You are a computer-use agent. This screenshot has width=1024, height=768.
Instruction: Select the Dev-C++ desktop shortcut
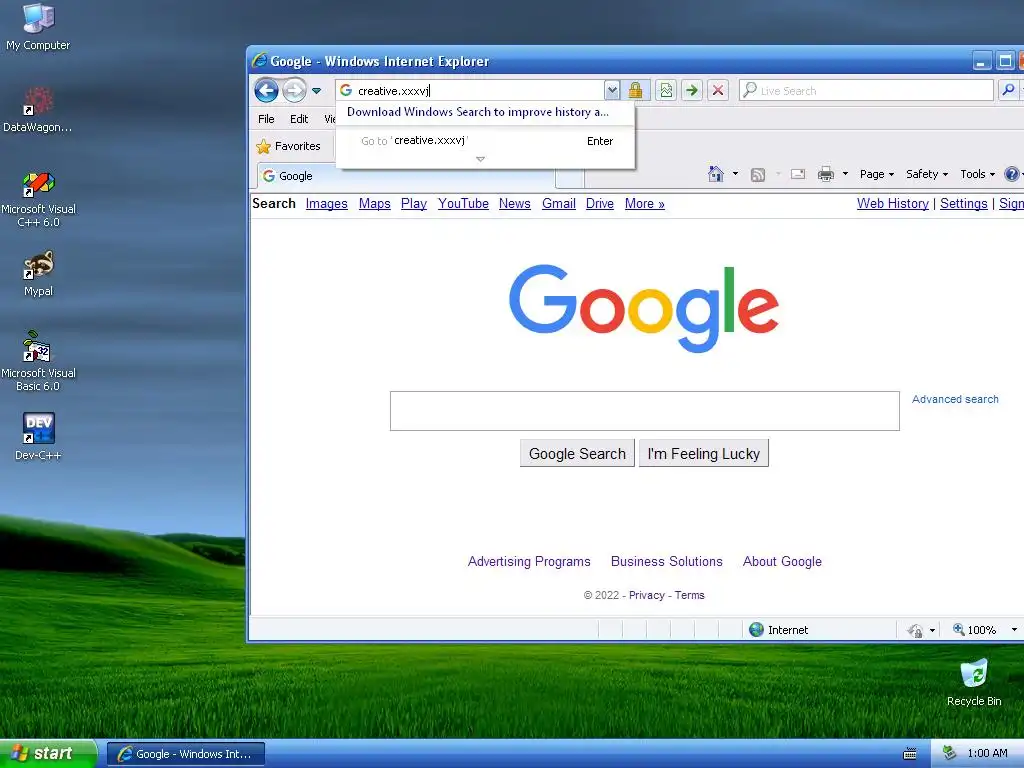(x=39, y=437)
